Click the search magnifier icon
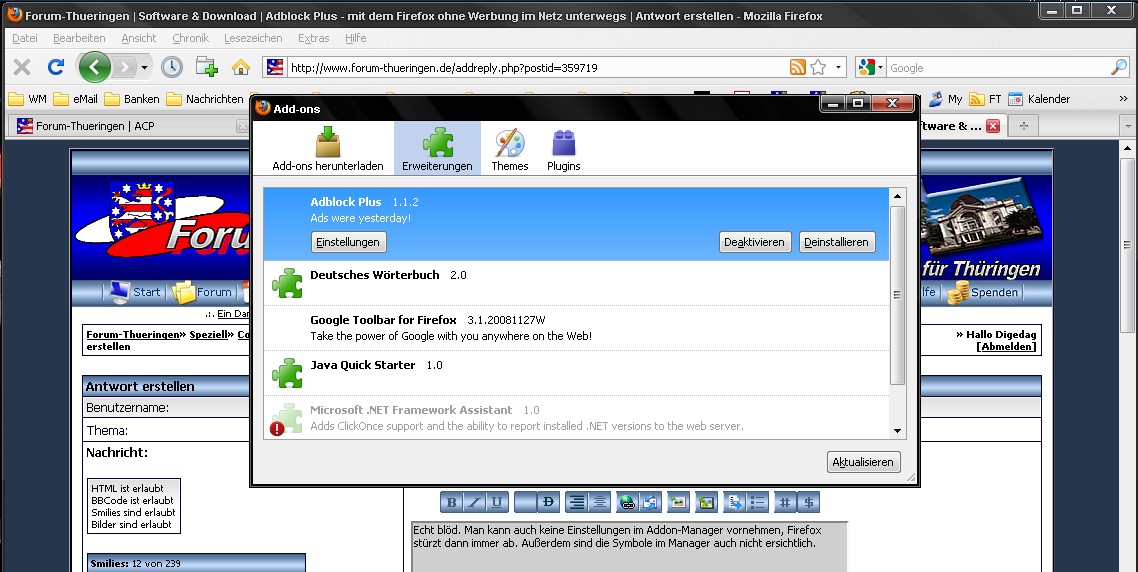This screenshot has width=1138, height=572. pos(1119,68)
